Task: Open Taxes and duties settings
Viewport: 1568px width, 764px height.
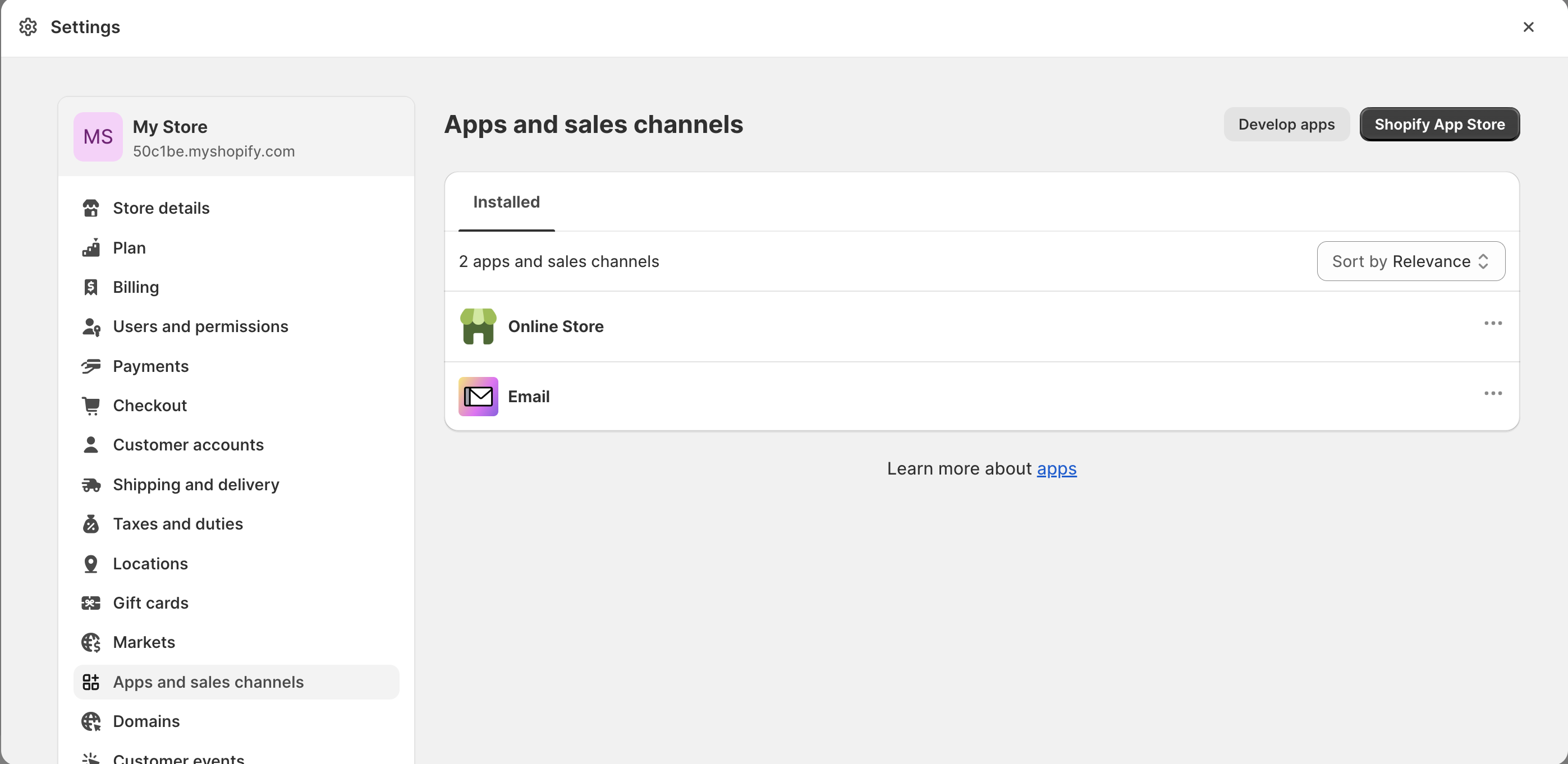Action: click(x=236, y=524)
